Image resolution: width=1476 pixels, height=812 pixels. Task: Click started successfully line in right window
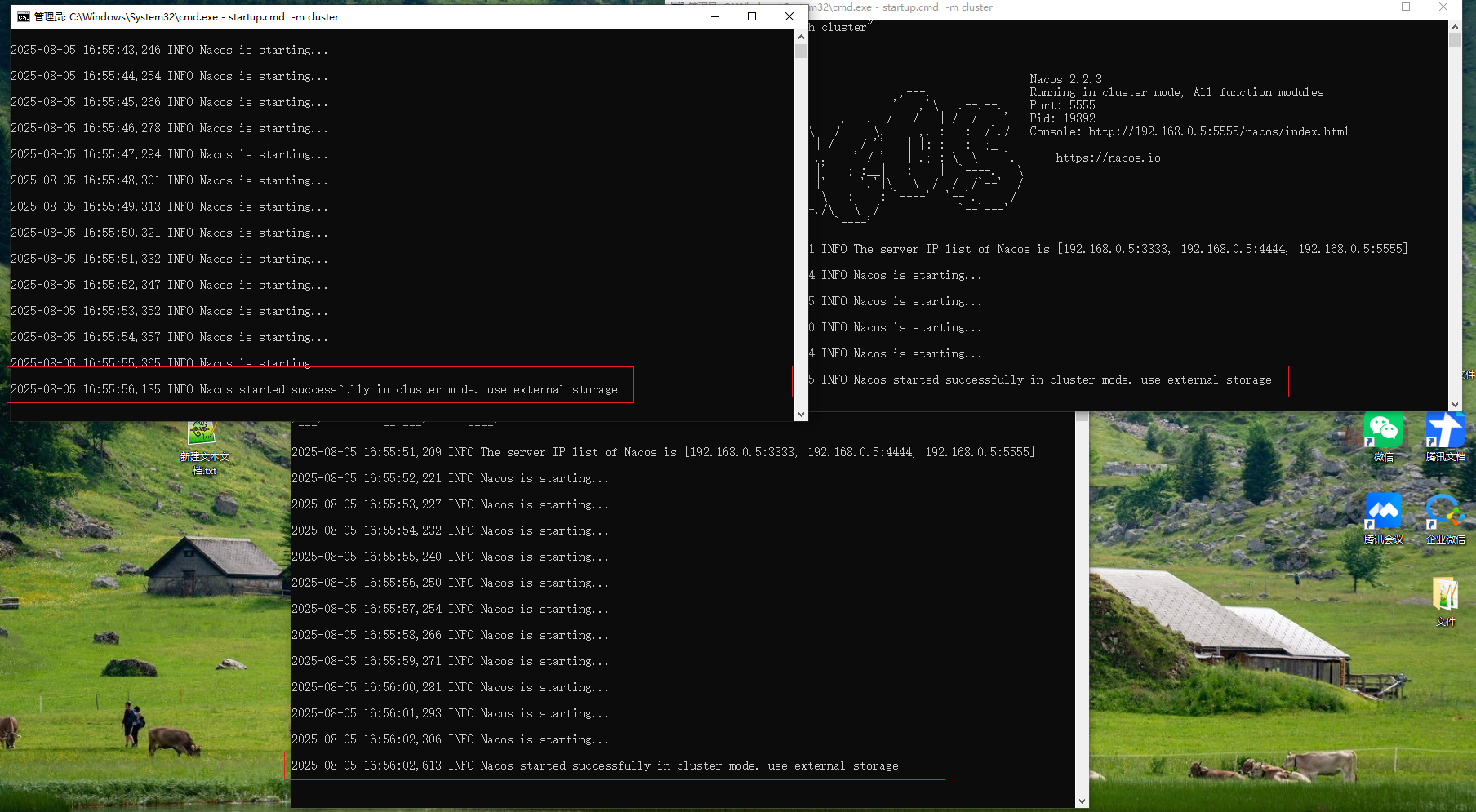point(1040,379)
